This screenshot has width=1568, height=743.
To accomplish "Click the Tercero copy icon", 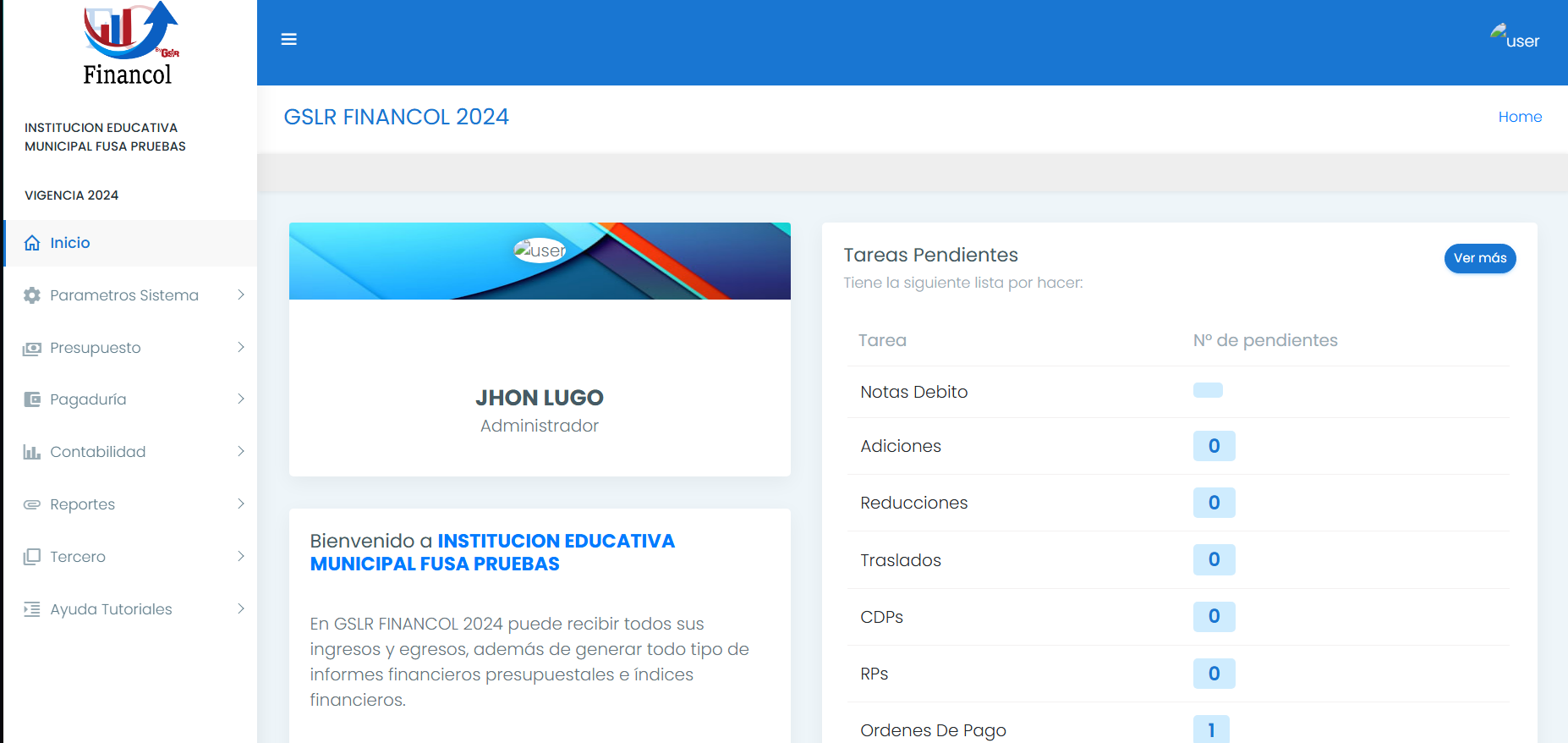I will pyautogui.click(x=32, y=557).
